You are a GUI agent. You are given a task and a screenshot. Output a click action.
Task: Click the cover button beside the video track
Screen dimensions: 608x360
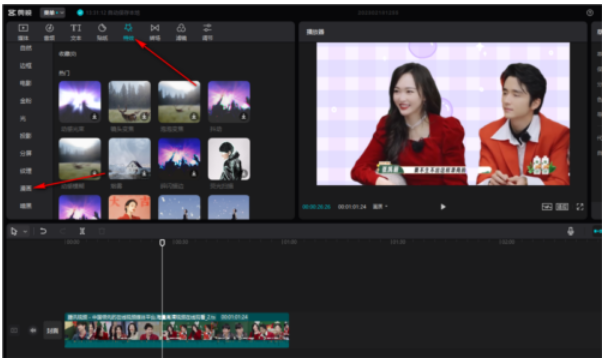53,331
